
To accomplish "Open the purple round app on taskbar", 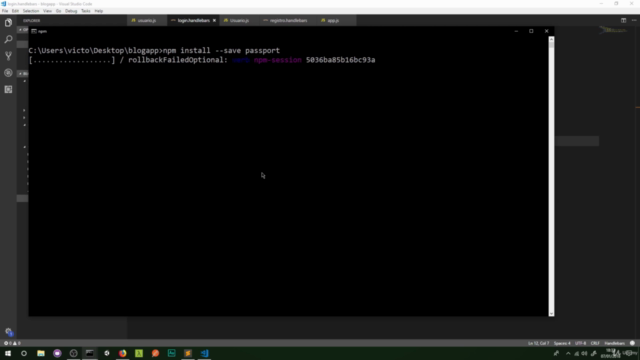I will [x=57, y=353].
